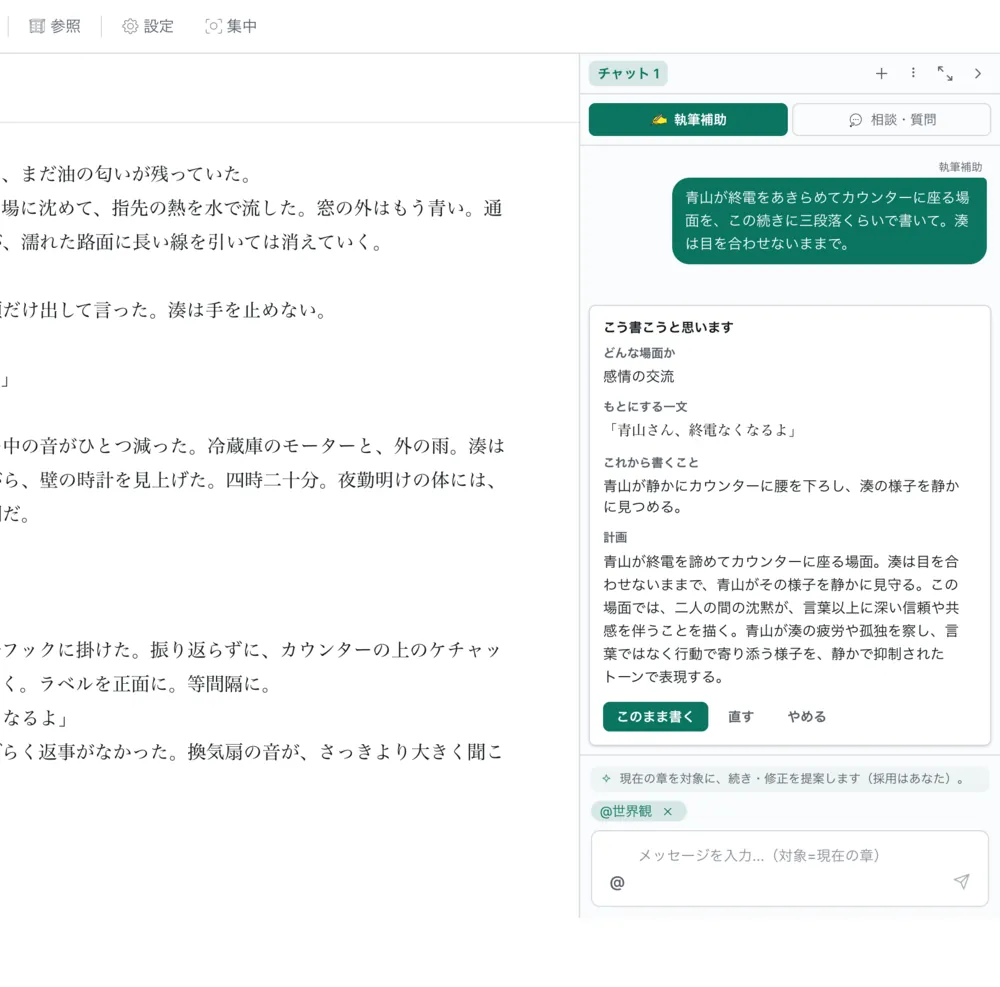Click the こう書こうと思います heading
The image size is (1000, 987).
click(668, 327)
